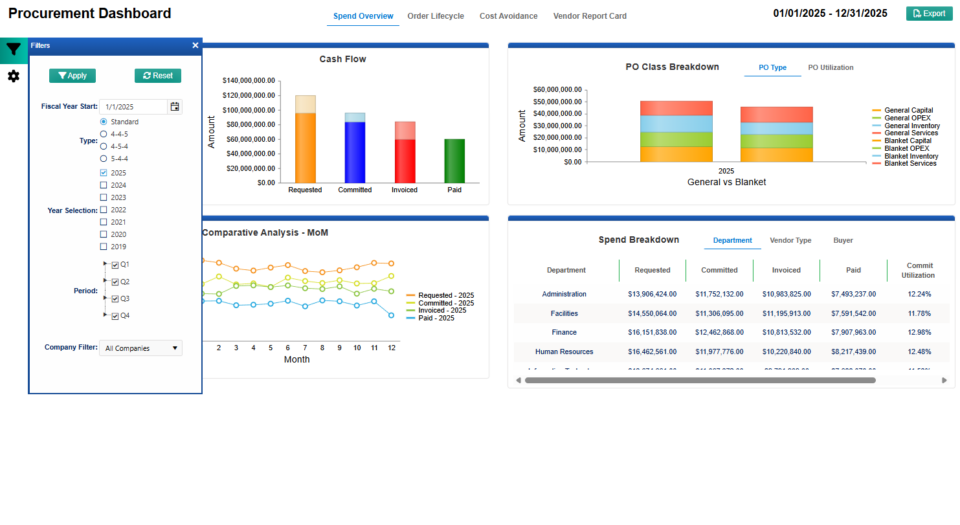Open the Vendor Report Card tab
960x525 pixels.
point(590,16)
